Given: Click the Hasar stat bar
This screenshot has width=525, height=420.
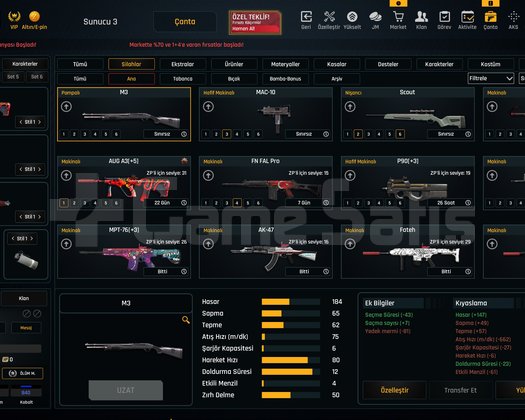Looking at the screenshot, I should pyautogui.click(x=291, y=302).
